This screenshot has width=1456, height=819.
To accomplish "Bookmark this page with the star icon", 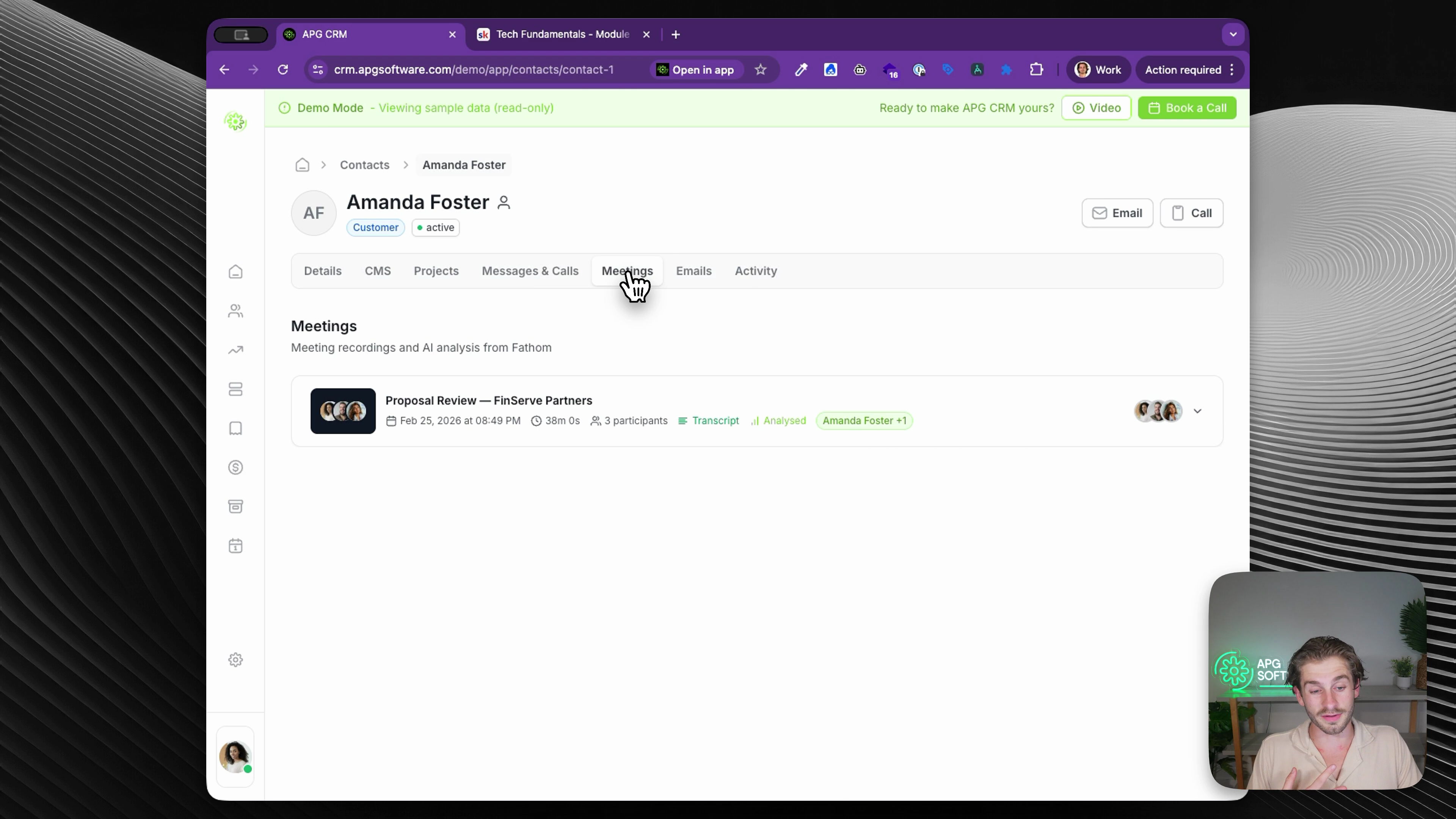I will coord(760,69).
